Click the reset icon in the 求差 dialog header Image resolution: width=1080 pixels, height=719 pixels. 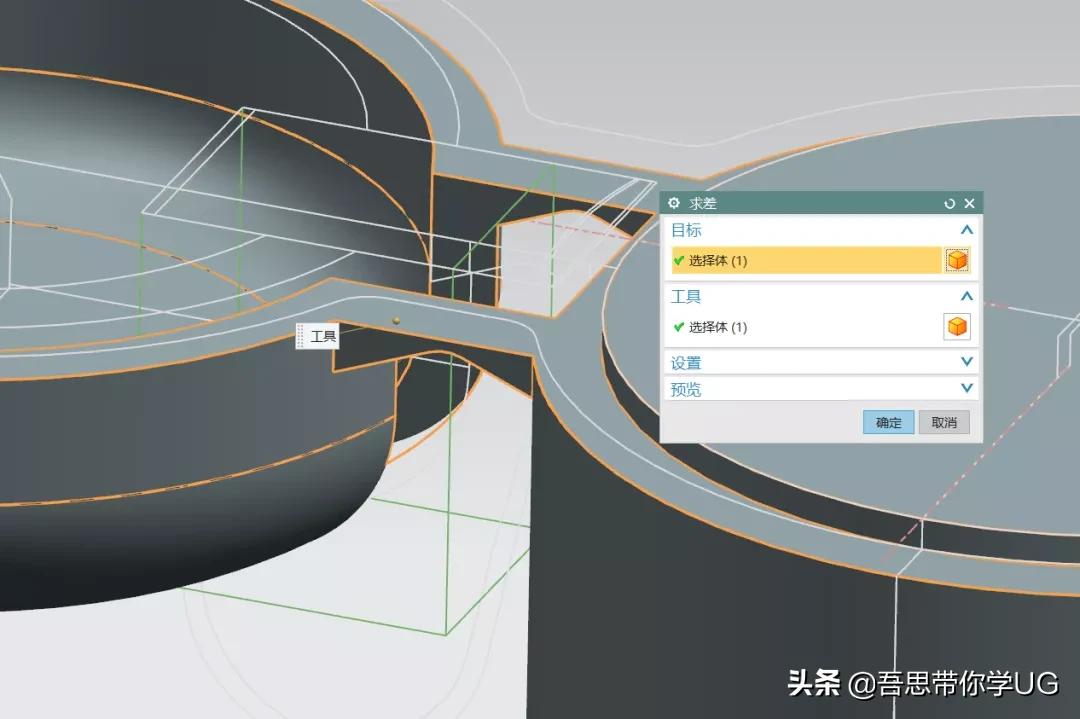948,203
